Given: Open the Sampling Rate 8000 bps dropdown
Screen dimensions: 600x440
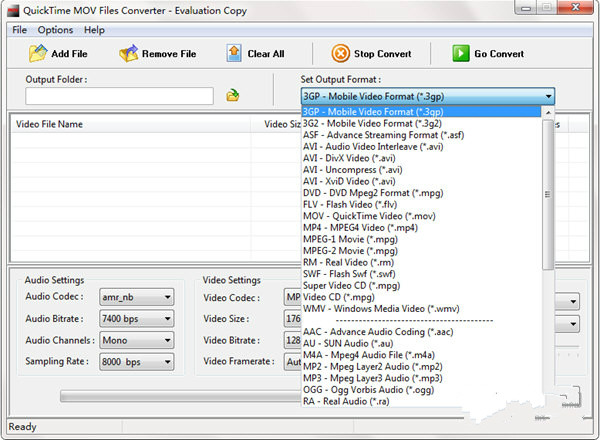Looking at the screenshot, I should click(x=137, y=362).
